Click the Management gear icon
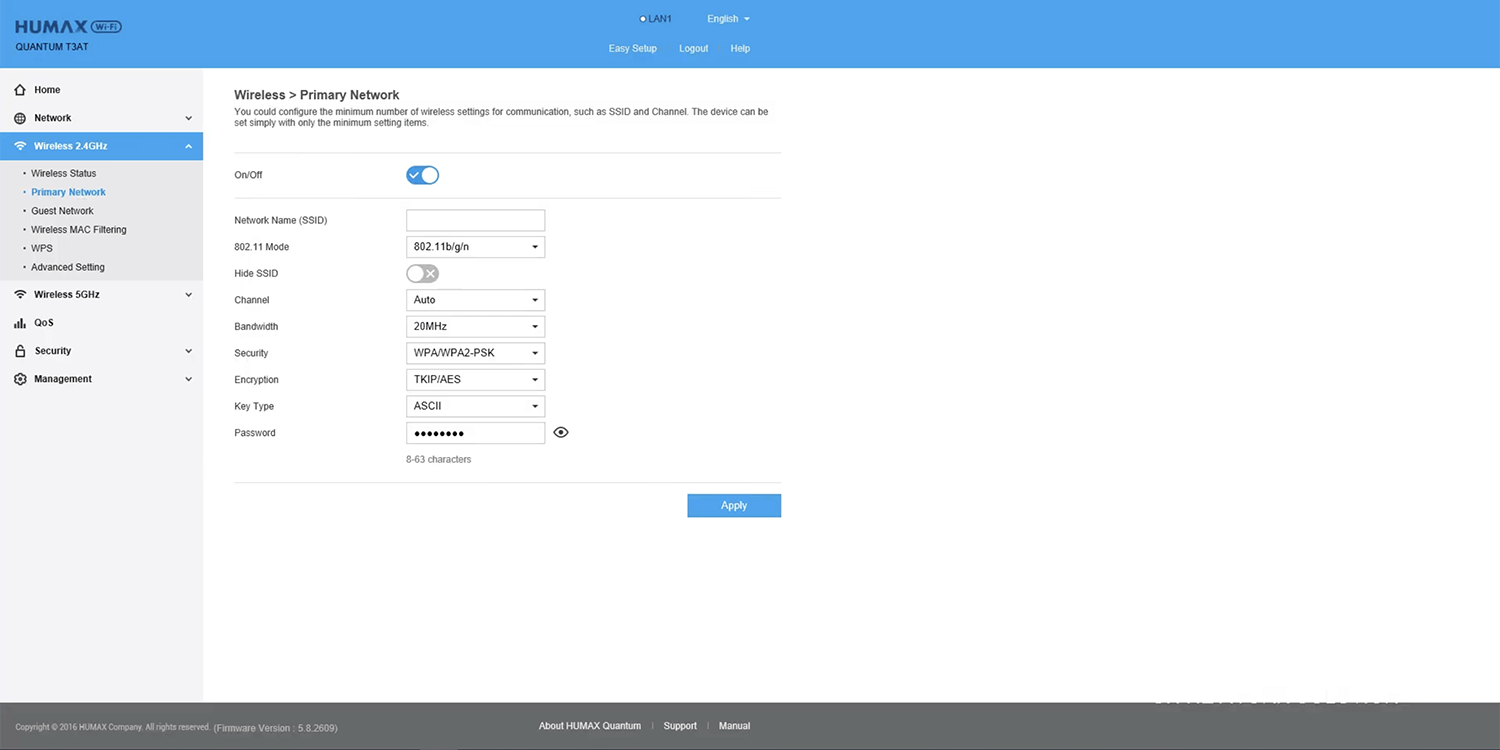Image resolution: width=1500 pixels, height=750 pixels. pyautogui.click(x=20, y=379)
